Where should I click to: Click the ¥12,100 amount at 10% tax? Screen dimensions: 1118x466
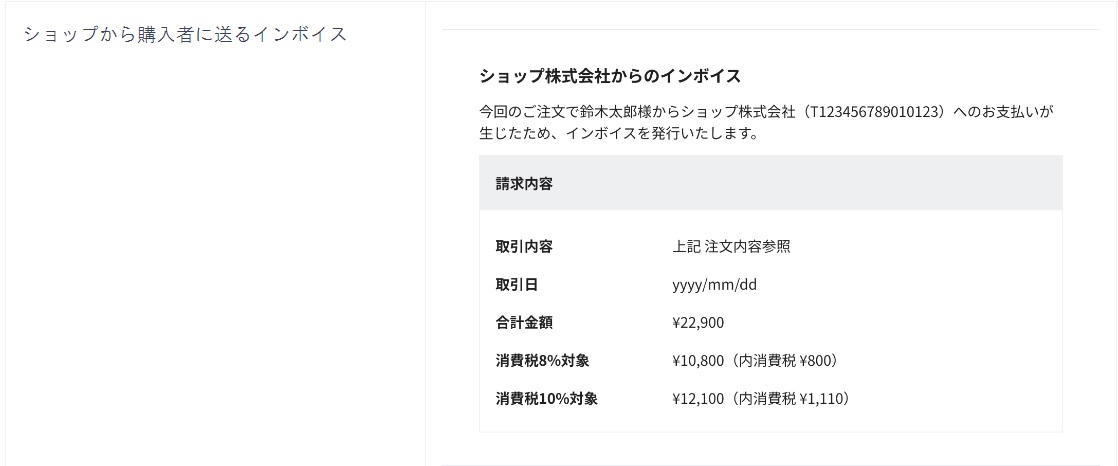point(698,398)
